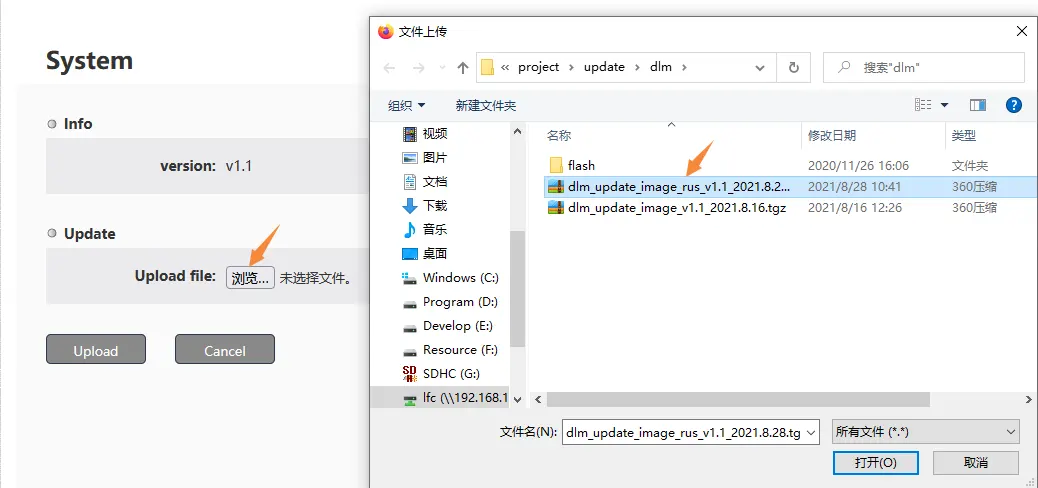
Task: Click navigation pane vertical scrollbar thumb
Action: tap(518, 288)
